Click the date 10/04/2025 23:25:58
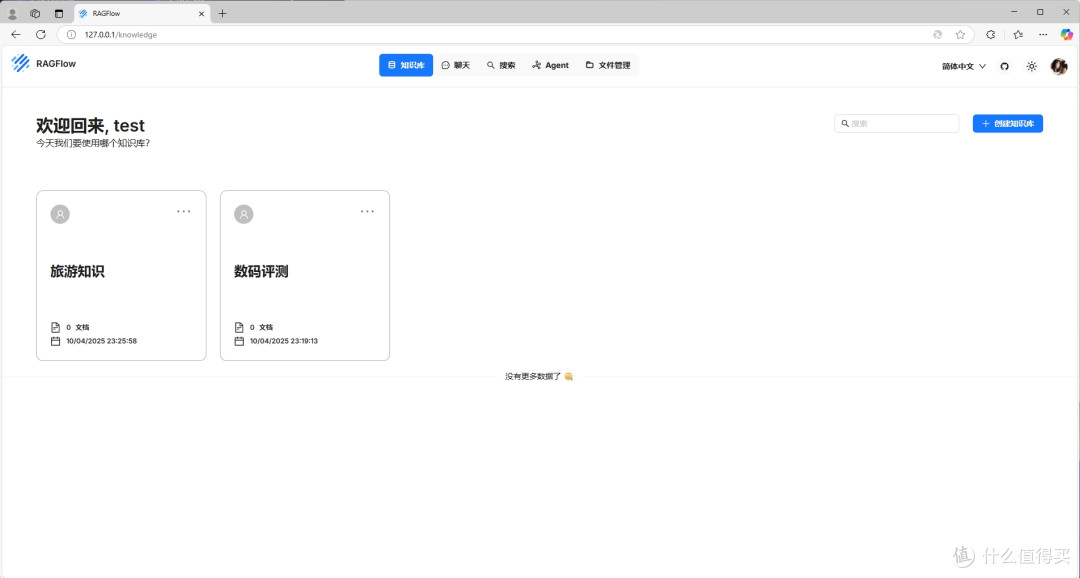Image resolution: width=1080 pixels, height=578 pixels. 101,341
